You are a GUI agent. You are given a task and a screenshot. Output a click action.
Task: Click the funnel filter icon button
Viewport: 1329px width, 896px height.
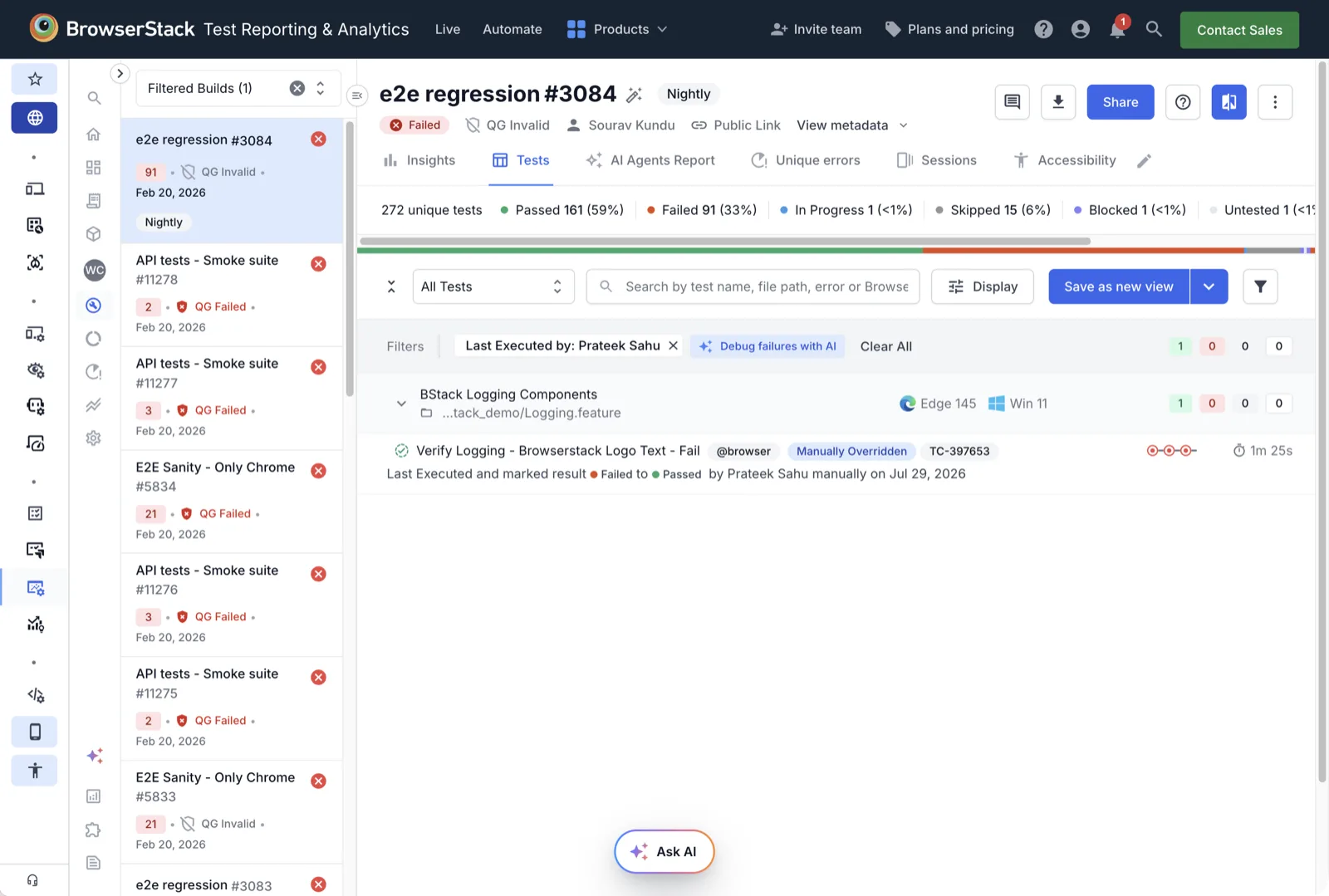coord(1260,286)
